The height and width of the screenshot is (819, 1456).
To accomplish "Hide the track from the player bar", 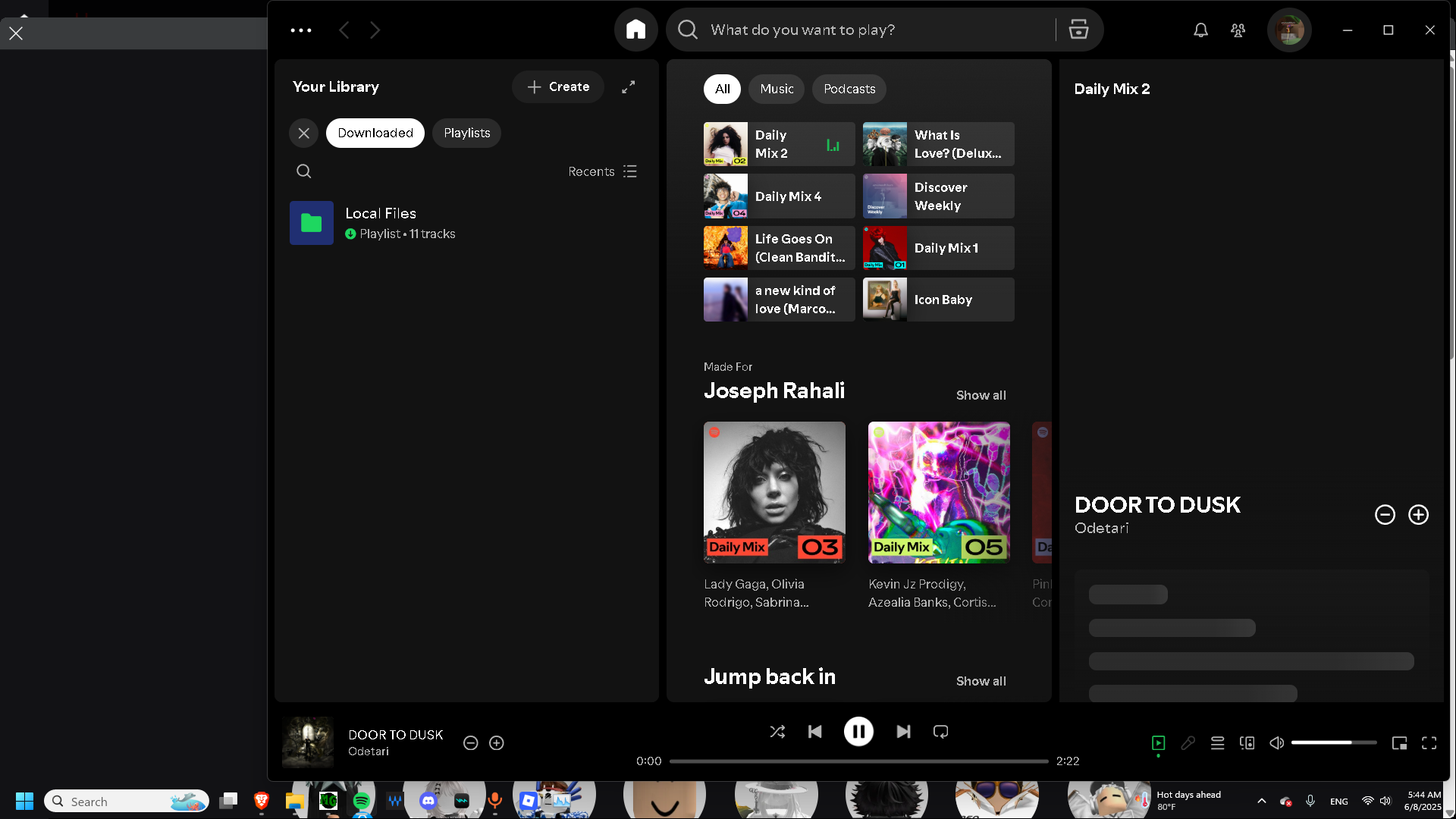I will (x=470, y=743).
